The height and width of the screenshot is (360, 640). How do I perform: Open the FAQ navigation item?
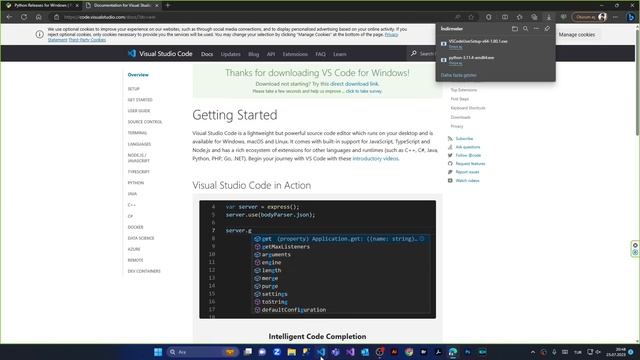pyautogui.click(x=320, y=54)
